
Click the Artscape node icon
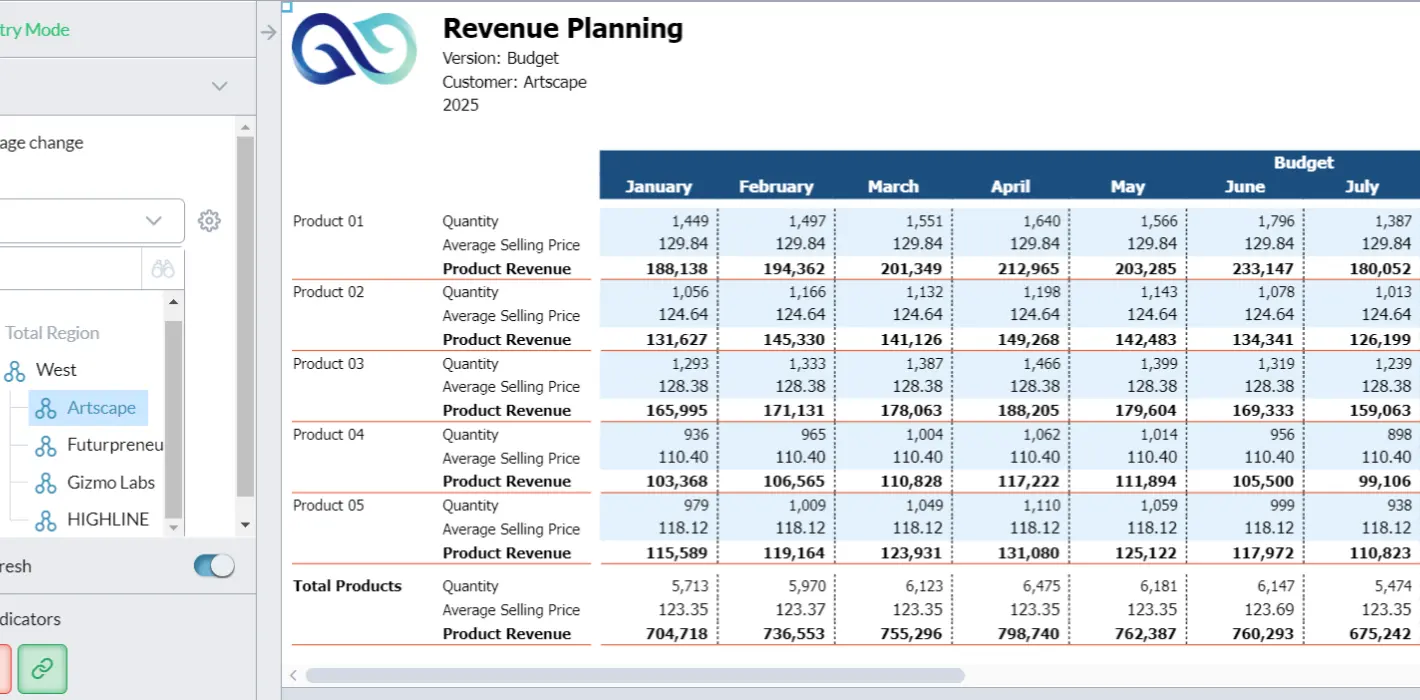point(45,408)
